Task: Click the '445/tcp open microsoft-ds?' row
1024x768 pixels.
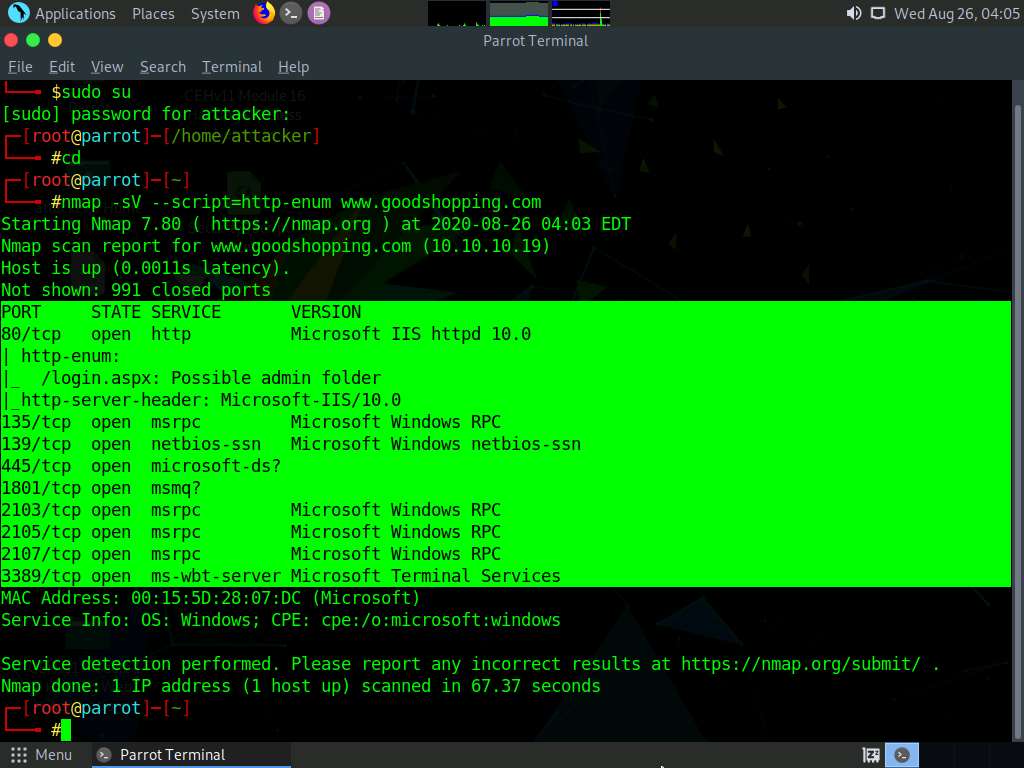Action: pos(141,466)
